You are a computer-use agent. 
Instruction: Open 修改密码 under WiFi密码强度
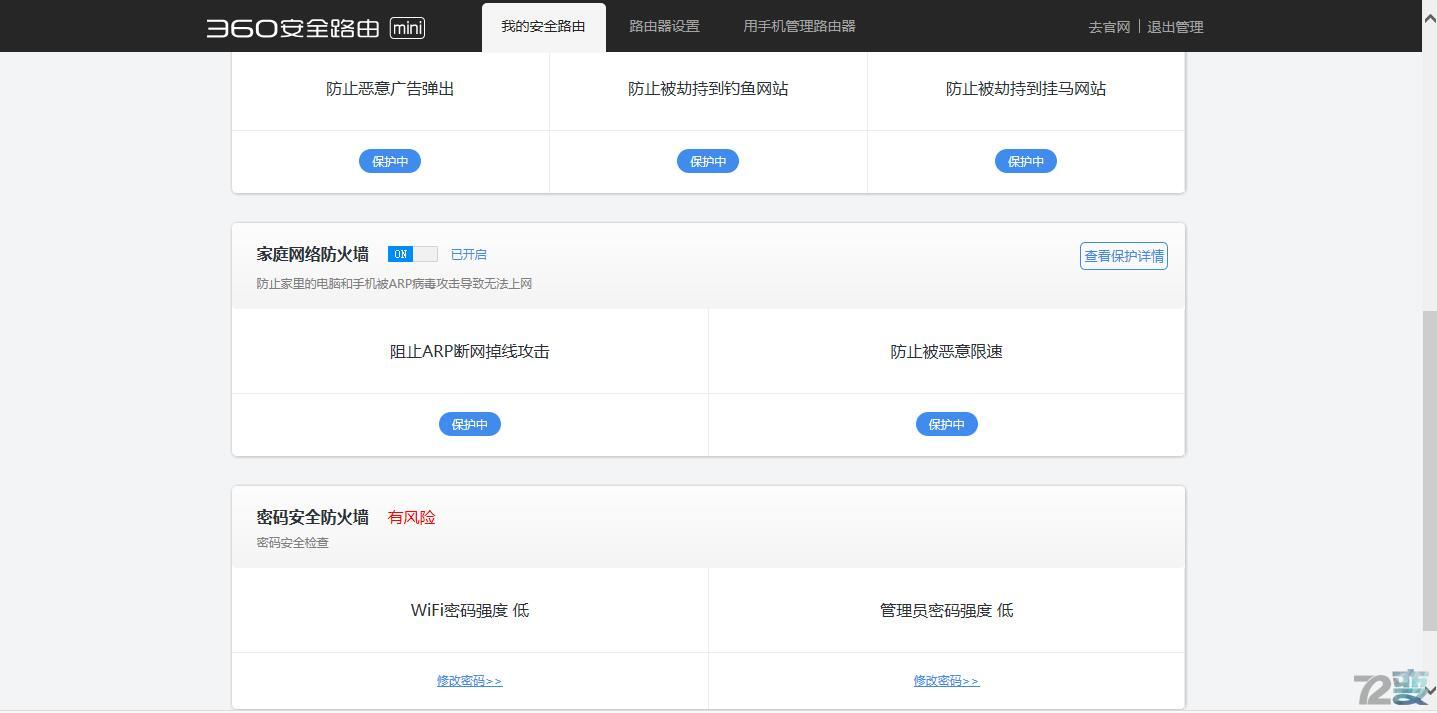[469, 680]
